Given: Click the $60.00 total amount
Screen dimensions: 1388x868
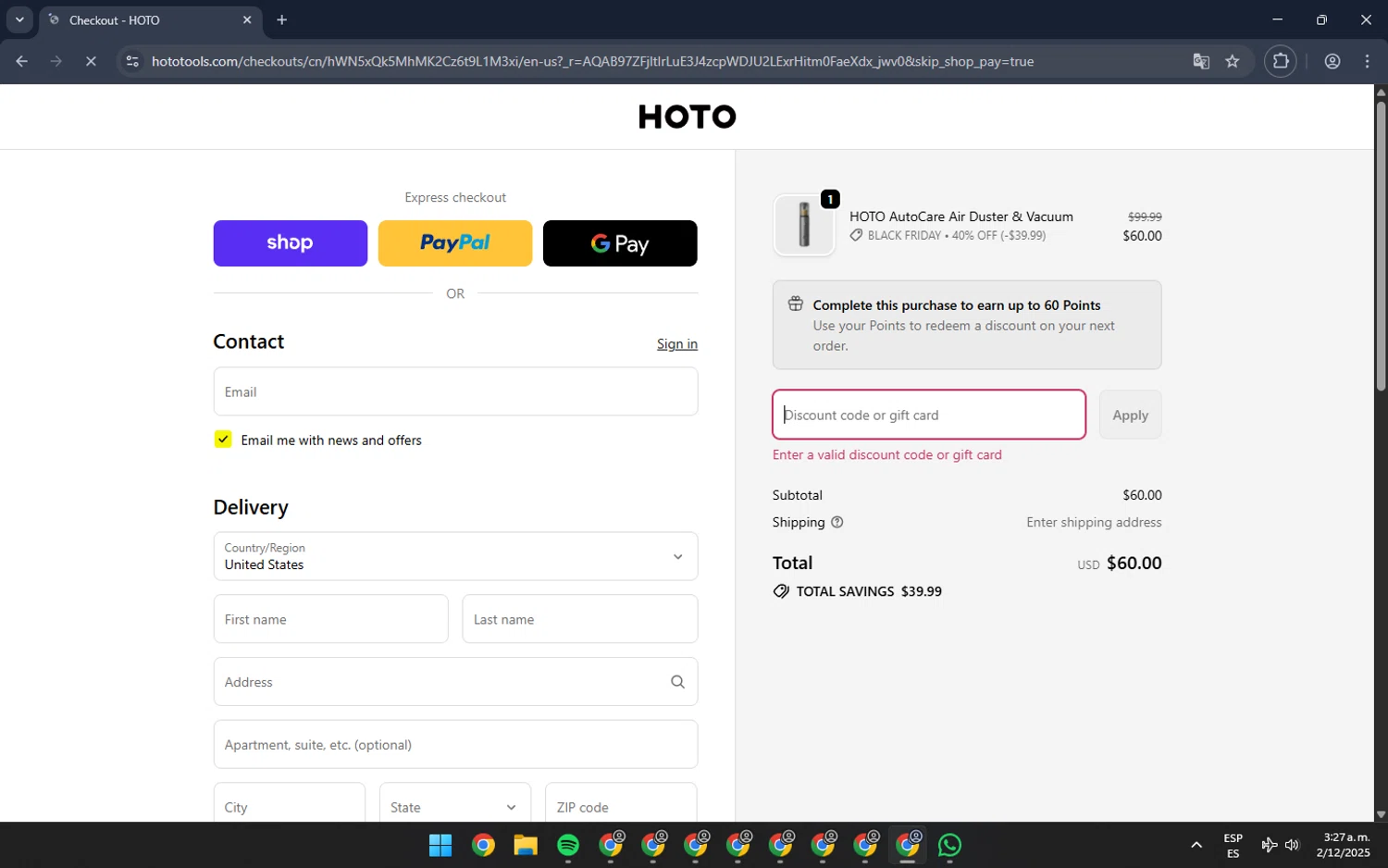Looking at the screenshot, I should [x=1134, y=563].
